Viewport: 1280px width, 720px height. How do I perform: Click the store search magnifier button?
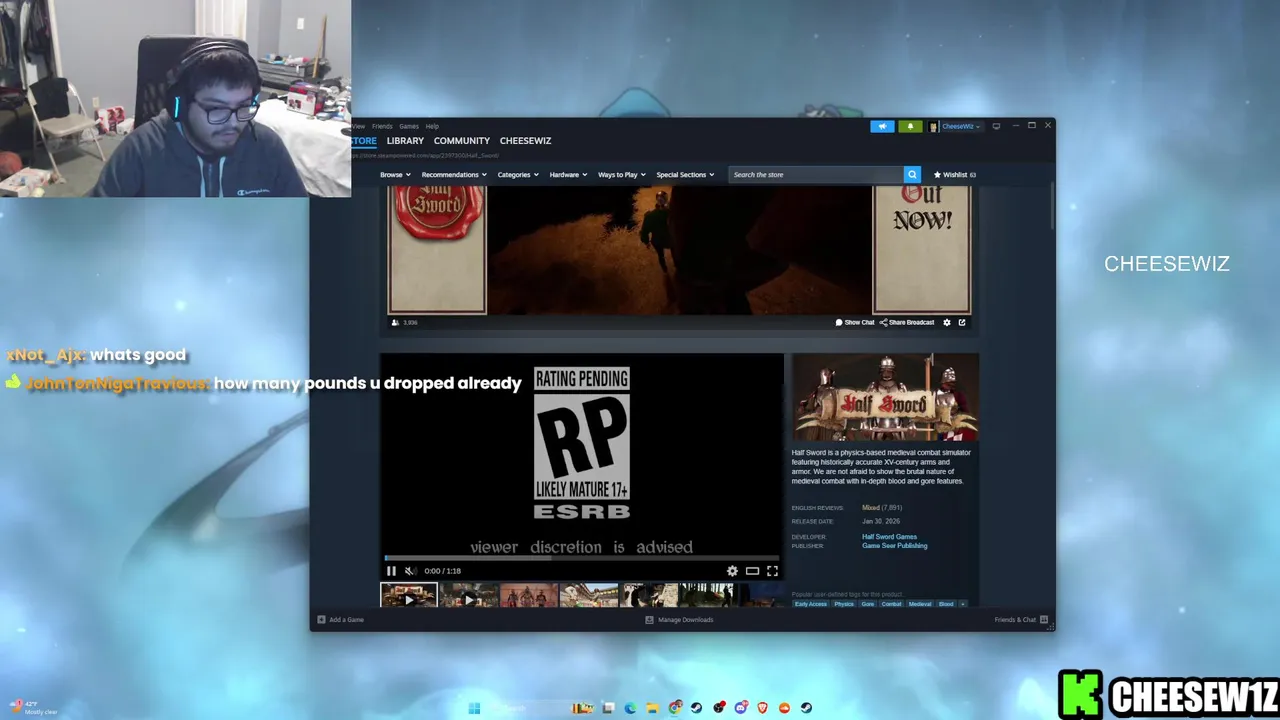click(912, 174)
